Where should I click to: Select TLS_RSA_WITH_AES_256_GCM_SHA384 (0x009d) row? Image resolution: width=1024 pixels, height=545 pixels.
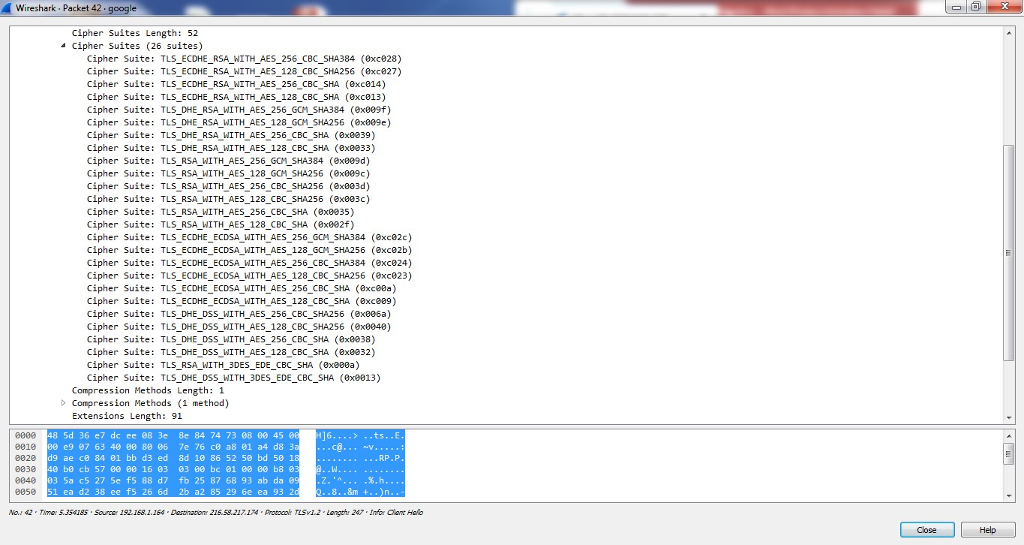coord(229,161)
